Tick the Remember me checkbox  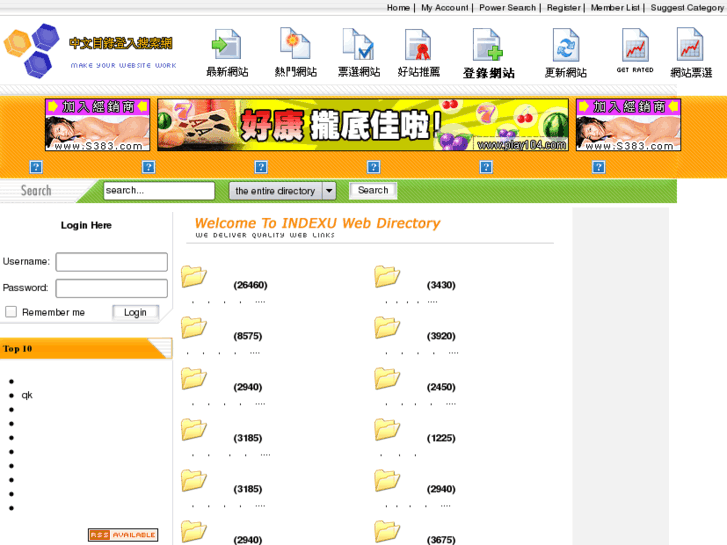[11, 312]
